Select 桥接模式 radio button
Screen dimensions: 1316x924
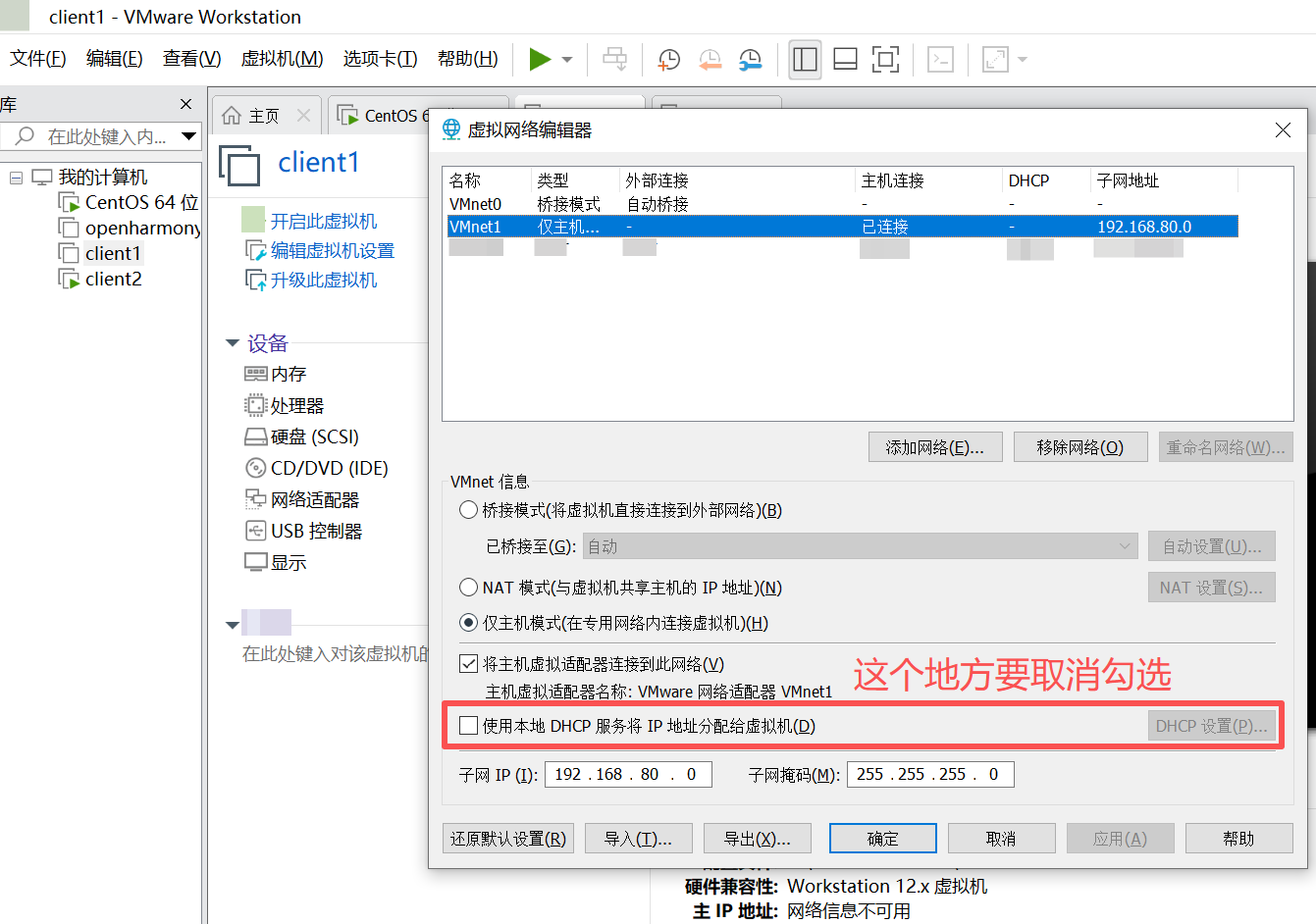pos(469,510)
